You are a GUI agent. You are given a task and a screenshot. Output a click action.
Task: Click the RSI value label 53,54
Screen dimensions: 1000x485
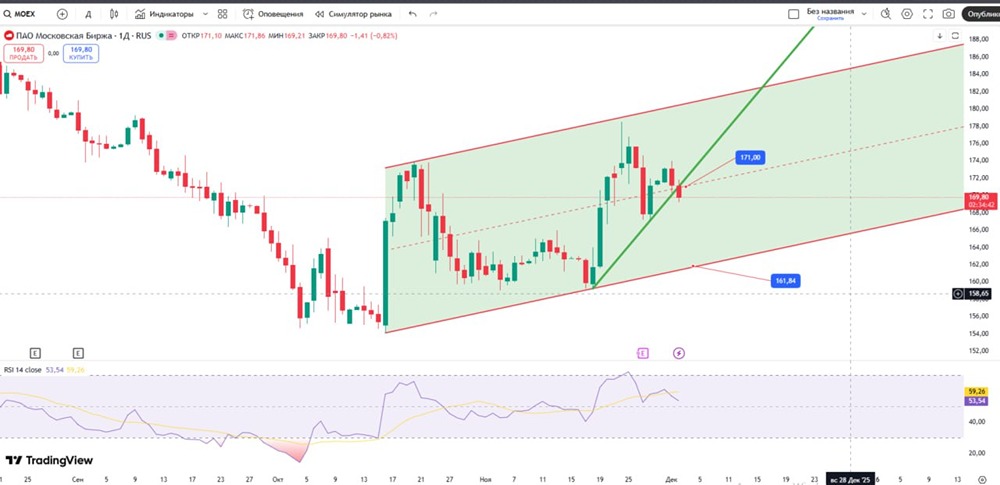coord(976,400)
